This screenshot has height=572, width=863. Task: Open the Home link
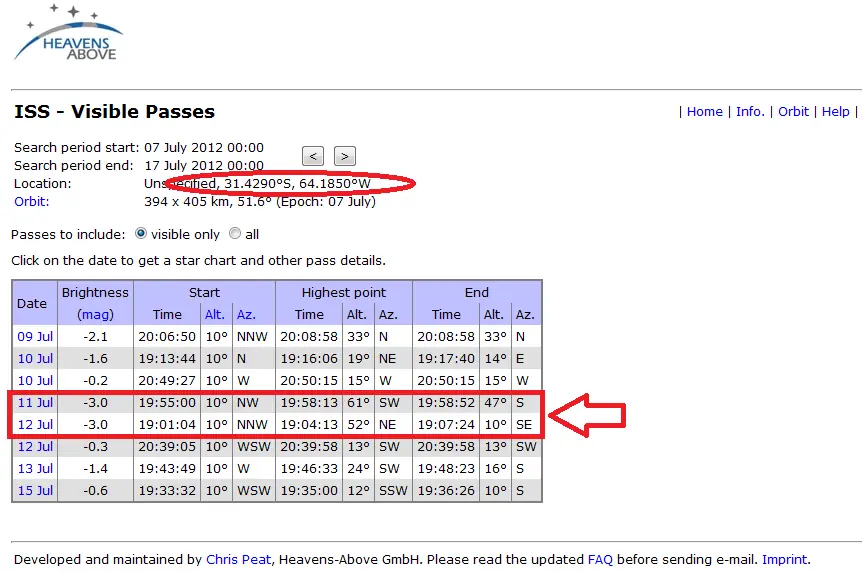click(704, 112)
